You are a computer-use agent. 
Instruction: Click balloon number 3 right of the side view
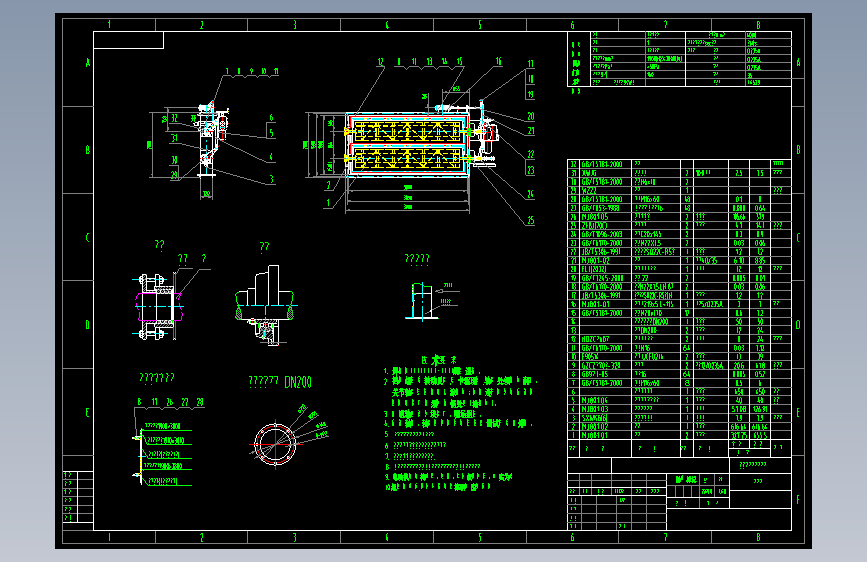[271, 179]
